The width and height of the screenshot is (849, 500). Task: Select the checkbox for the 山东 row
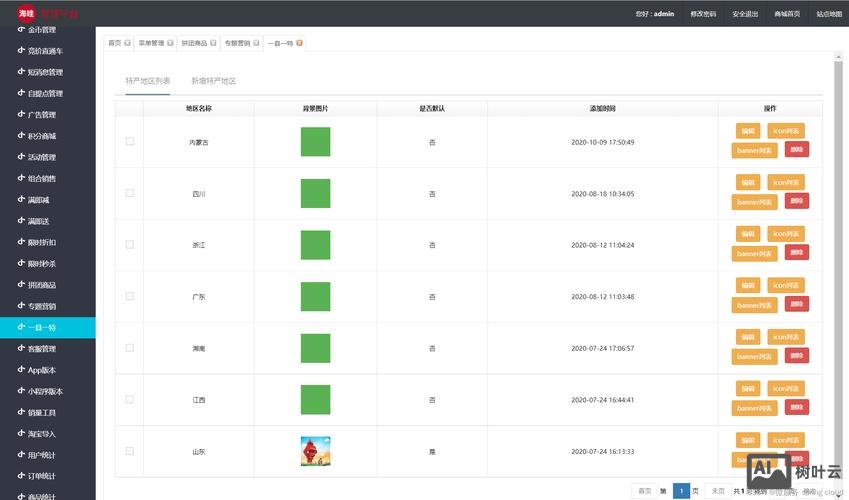129,451
